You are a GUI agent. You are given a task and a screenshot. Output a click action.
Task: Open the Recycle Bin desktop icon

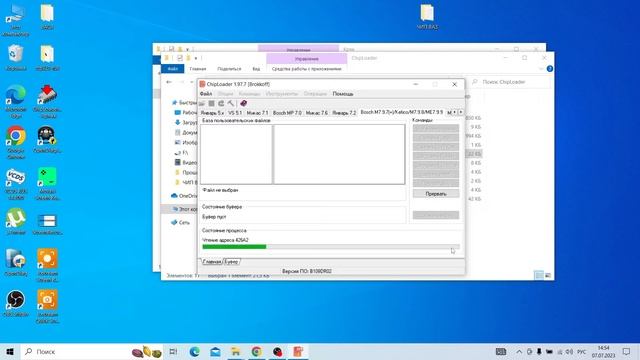point(16,58)
